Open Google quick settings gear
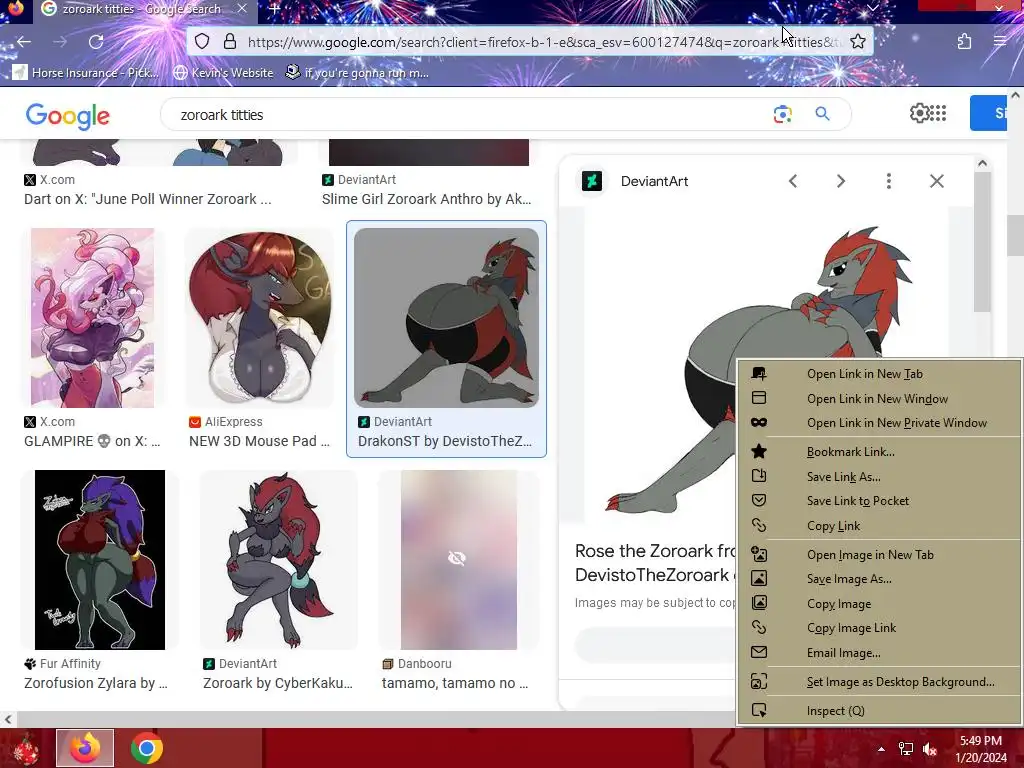 tap(919, 113)
